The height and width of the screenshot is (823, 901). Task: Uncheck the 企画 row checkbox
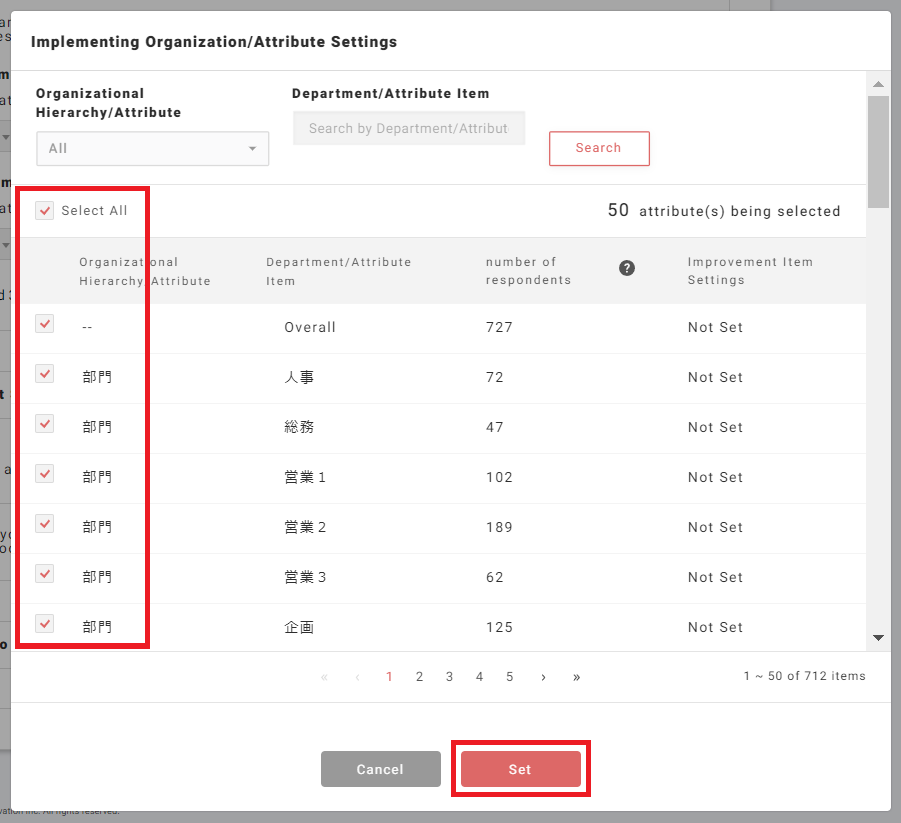tap(45, 624)
